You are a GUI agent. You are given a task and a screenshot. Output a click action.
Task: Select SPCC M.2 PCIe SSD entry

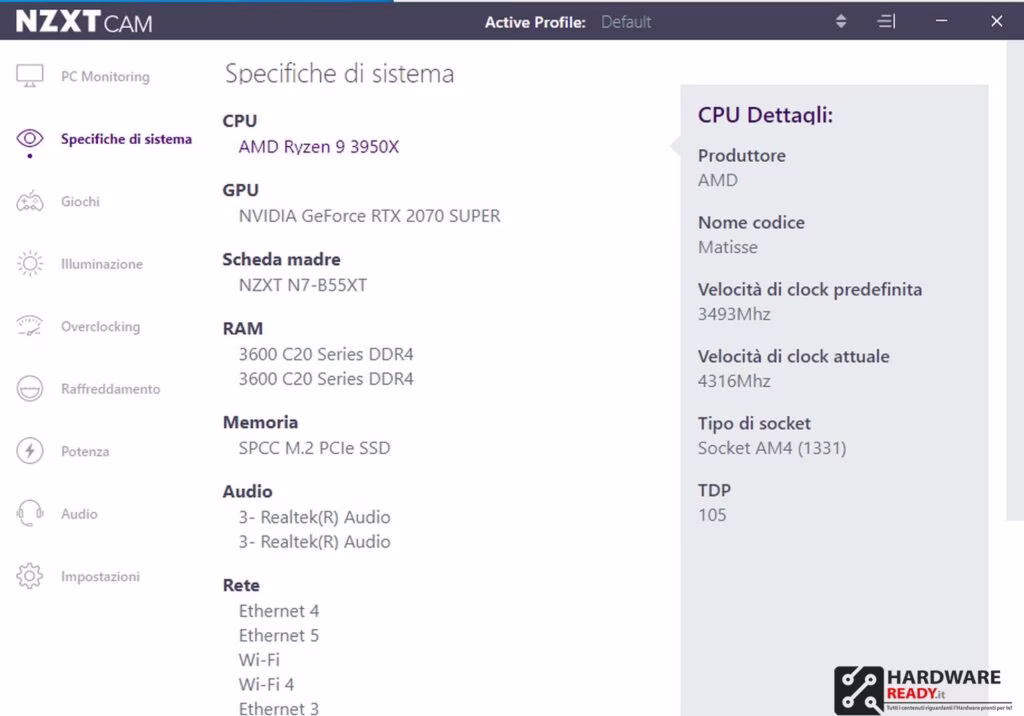pos(314,448)
